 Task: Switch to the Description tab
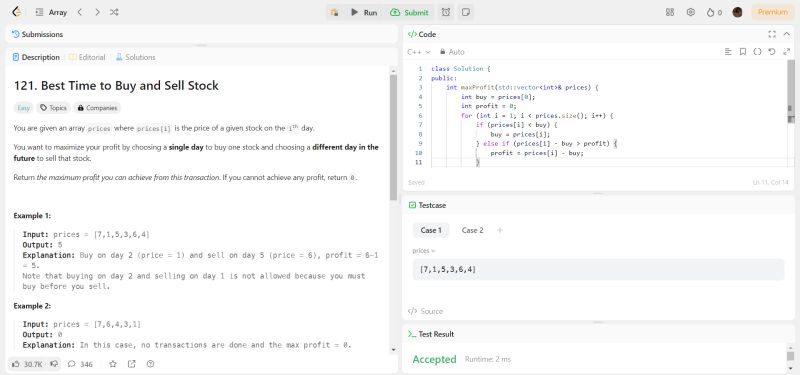coord(36,57)
